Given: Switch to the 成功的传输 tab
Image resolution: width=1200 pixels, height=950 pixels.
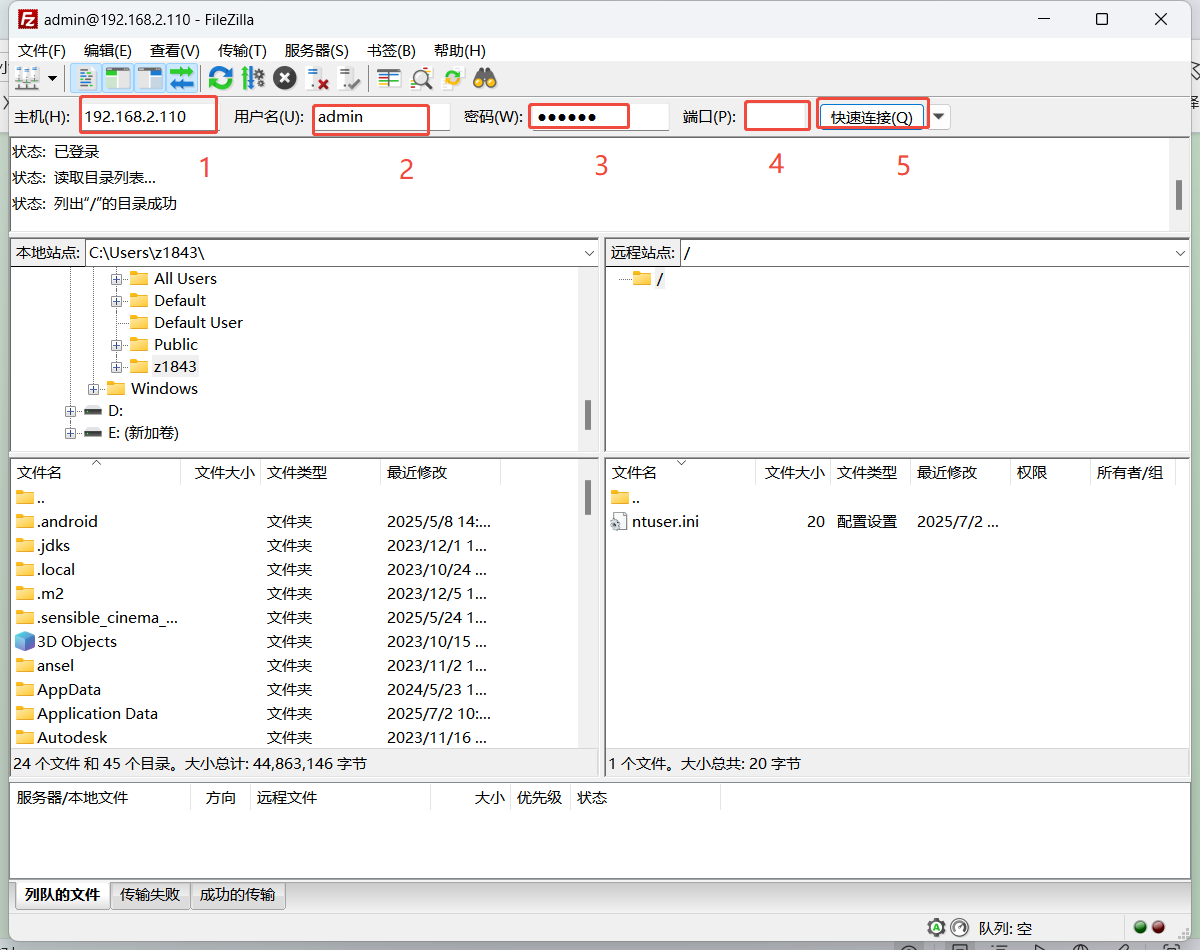Looking at the screenshot, I should 237,895.
